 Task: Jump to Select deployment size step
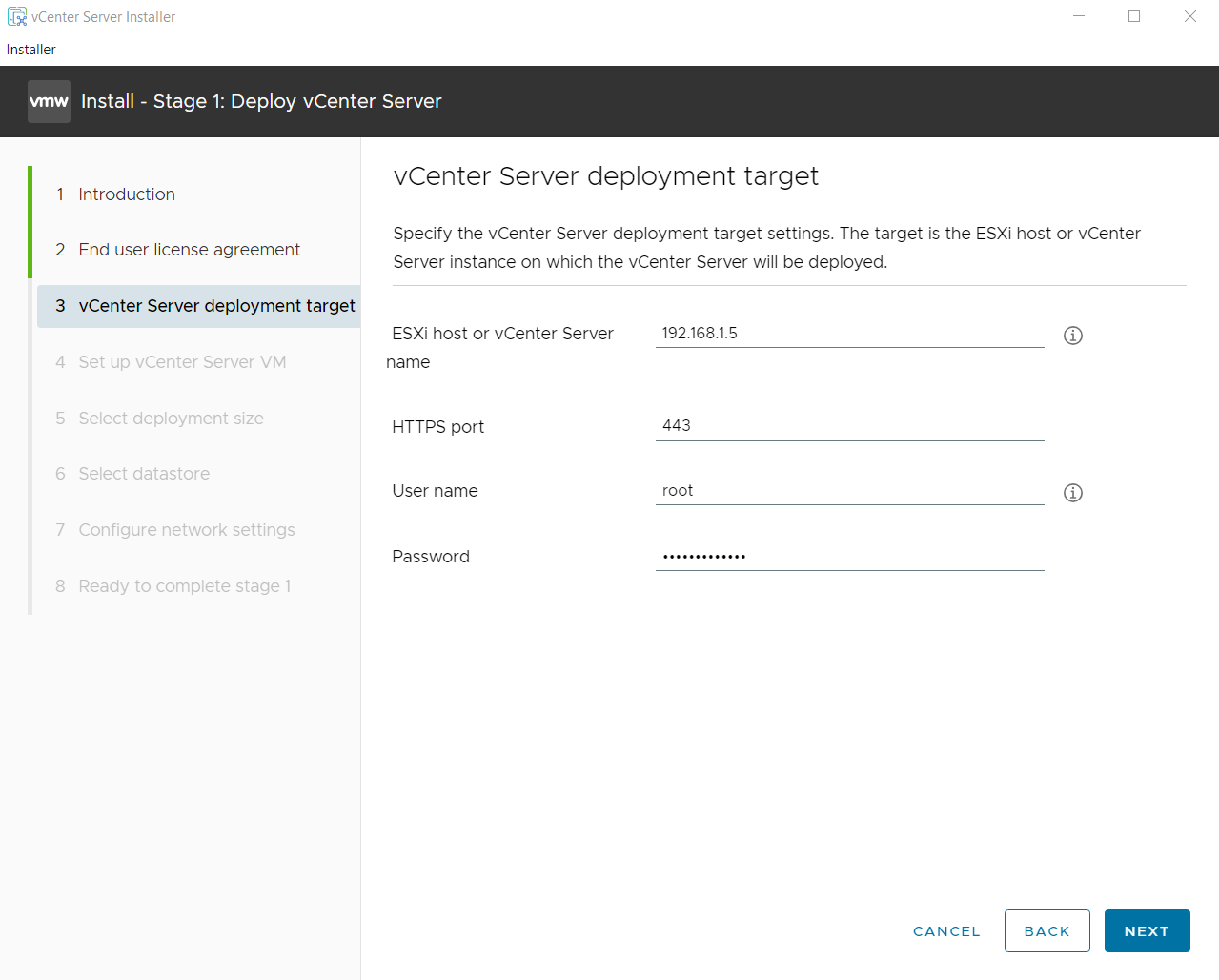pyautogui.click(x=171, y=419)
